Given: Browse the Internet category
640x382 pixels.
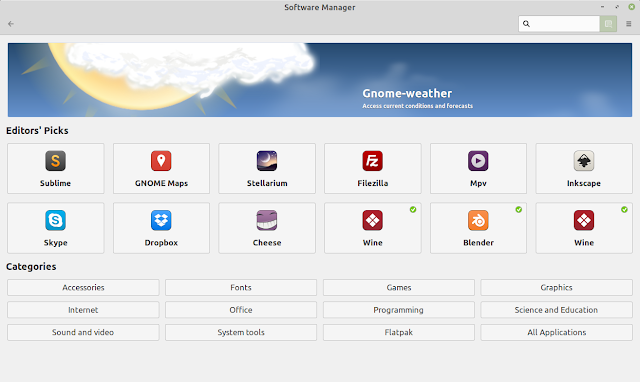Looking at the screenshot, I should click(83, 310).
